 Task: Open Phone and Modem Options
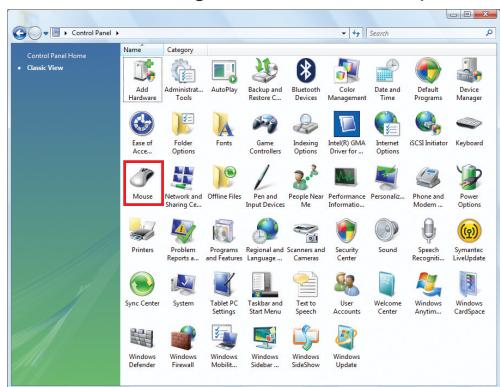pyautogui.click(x=428, y=186)
